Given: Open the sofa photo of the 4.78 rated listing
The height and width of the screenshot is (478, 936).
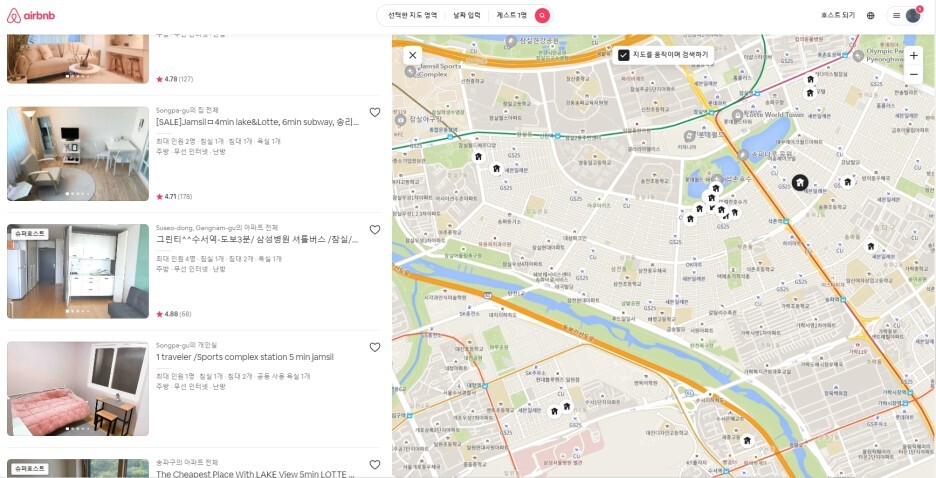Looking at the screenshot, I should click(x=78, y=58).
